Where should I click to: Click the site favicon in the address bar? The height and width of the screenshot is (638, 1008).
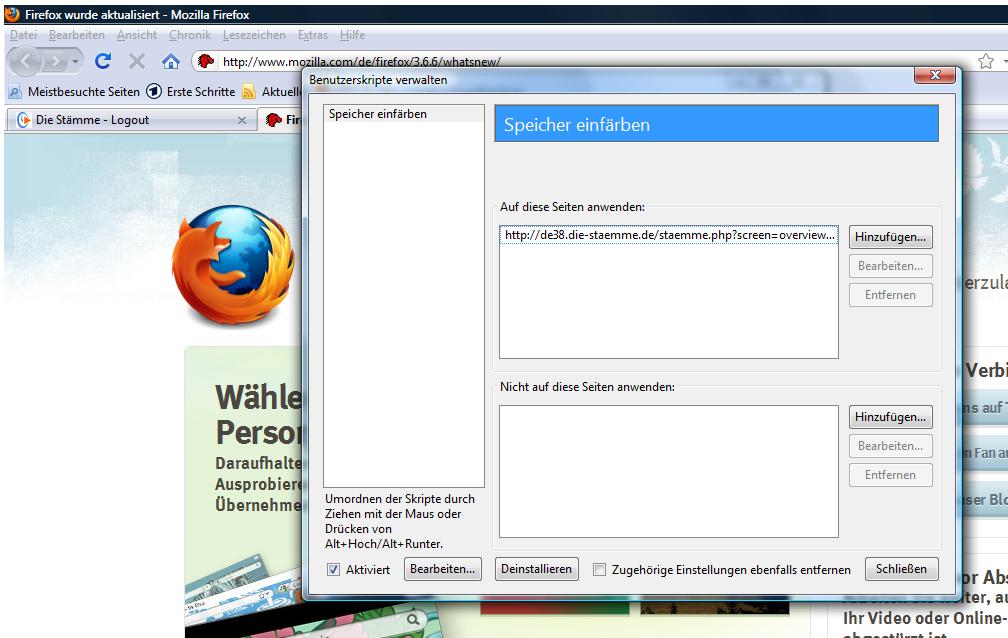(x=206, y=61)
